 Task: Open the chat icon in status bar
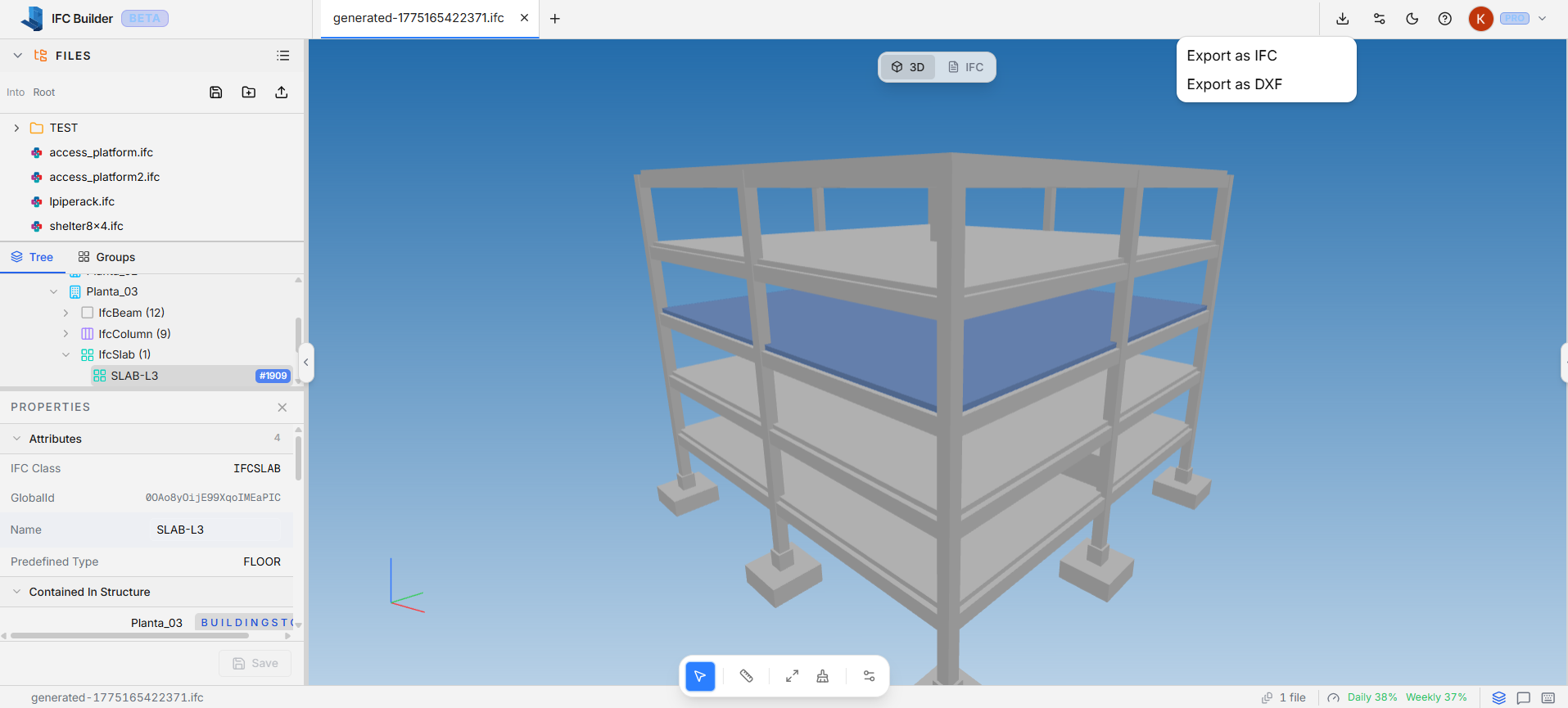(x=1524, y=698)
